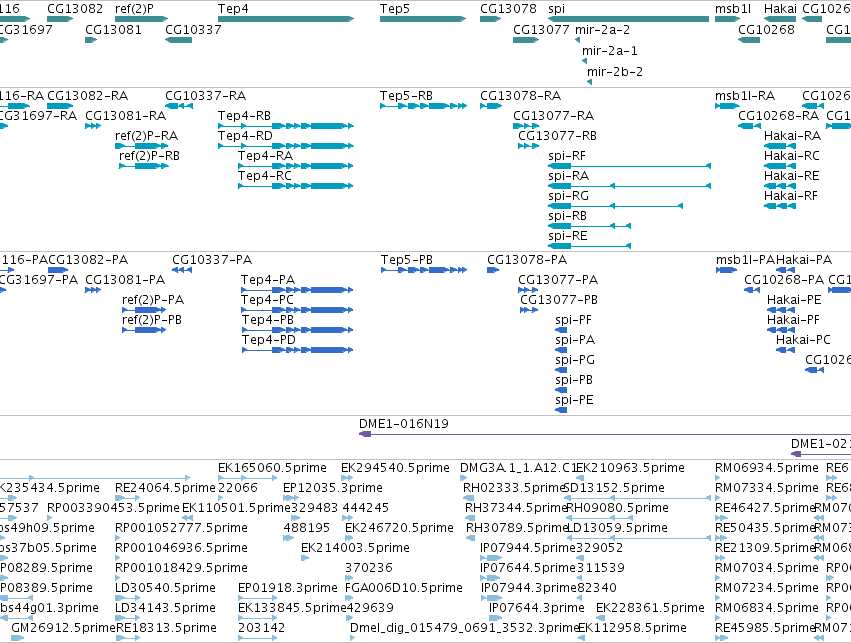This screenshot has height=643, width=851.
Task: Click the Tep4-RD transcript label
Action: [x=245, y=136]
